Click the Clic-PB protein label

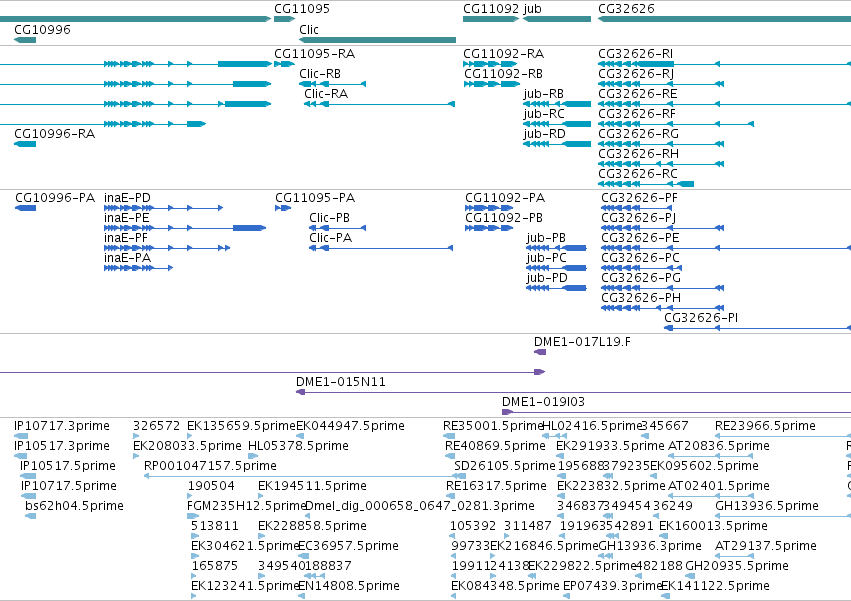coord(329,218)
